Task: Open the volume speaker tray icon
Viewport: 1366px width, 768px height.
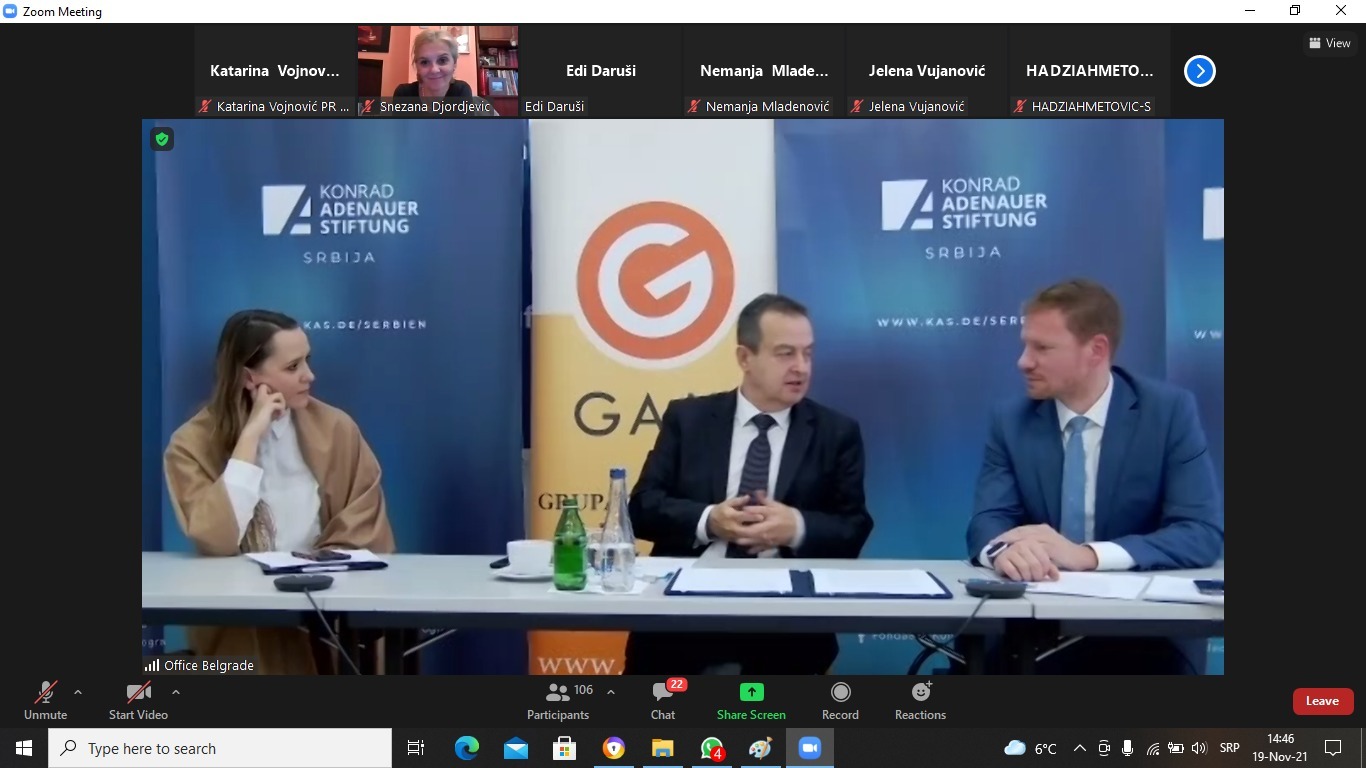Action: coord(1199,748)
